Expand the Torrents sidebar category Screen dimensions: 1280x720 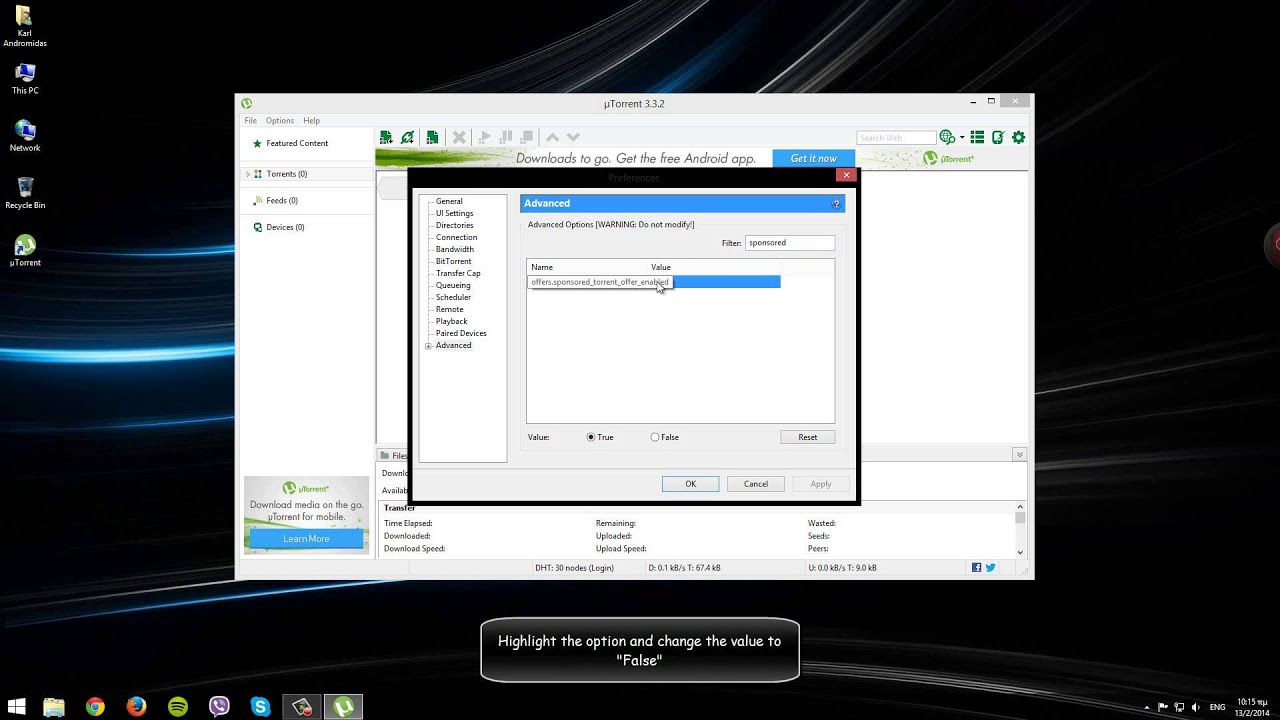click(248, 174)
